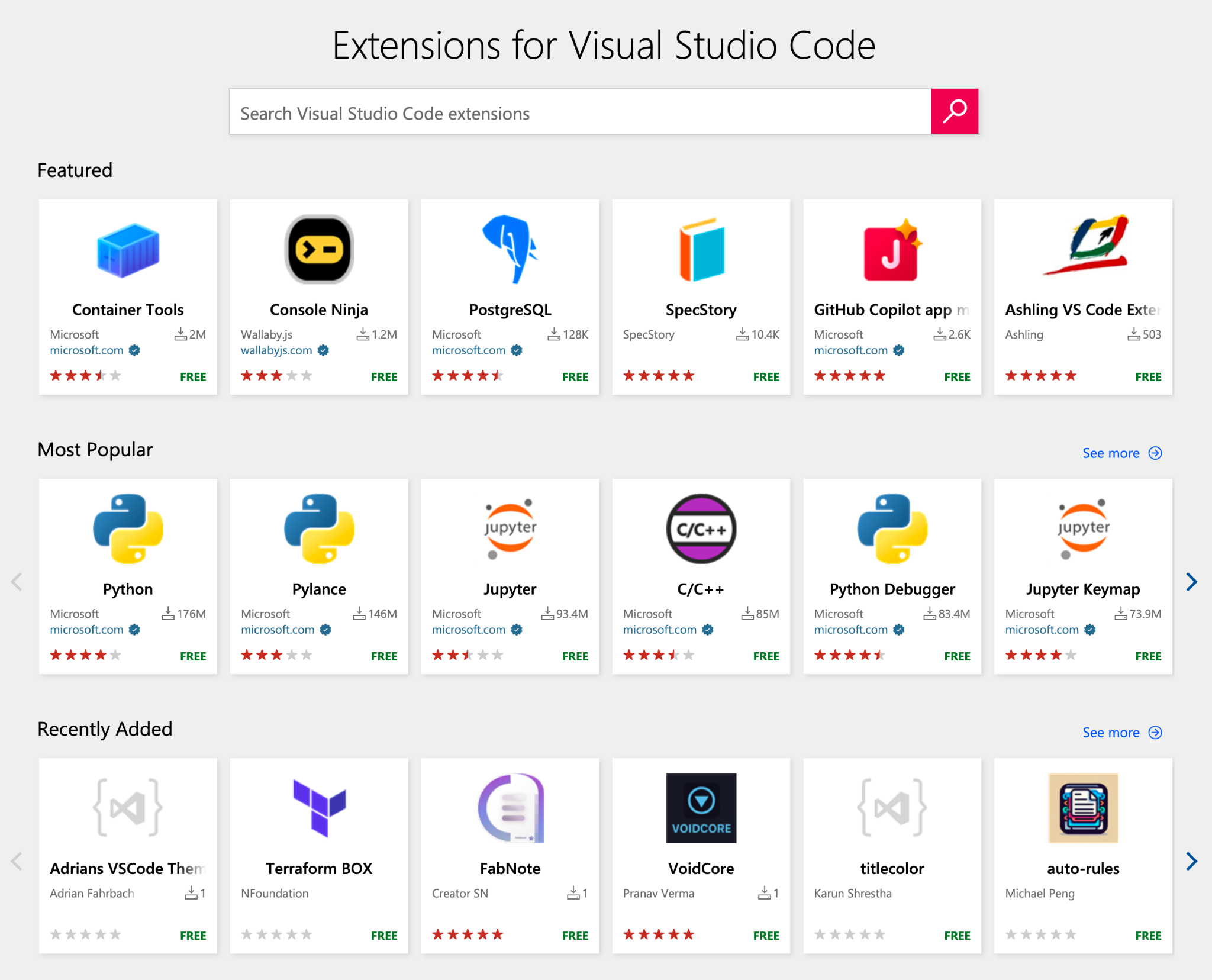Go back in Most Popular with left chevron
This screenshot has height=980, width=1212.
(17, 582)
